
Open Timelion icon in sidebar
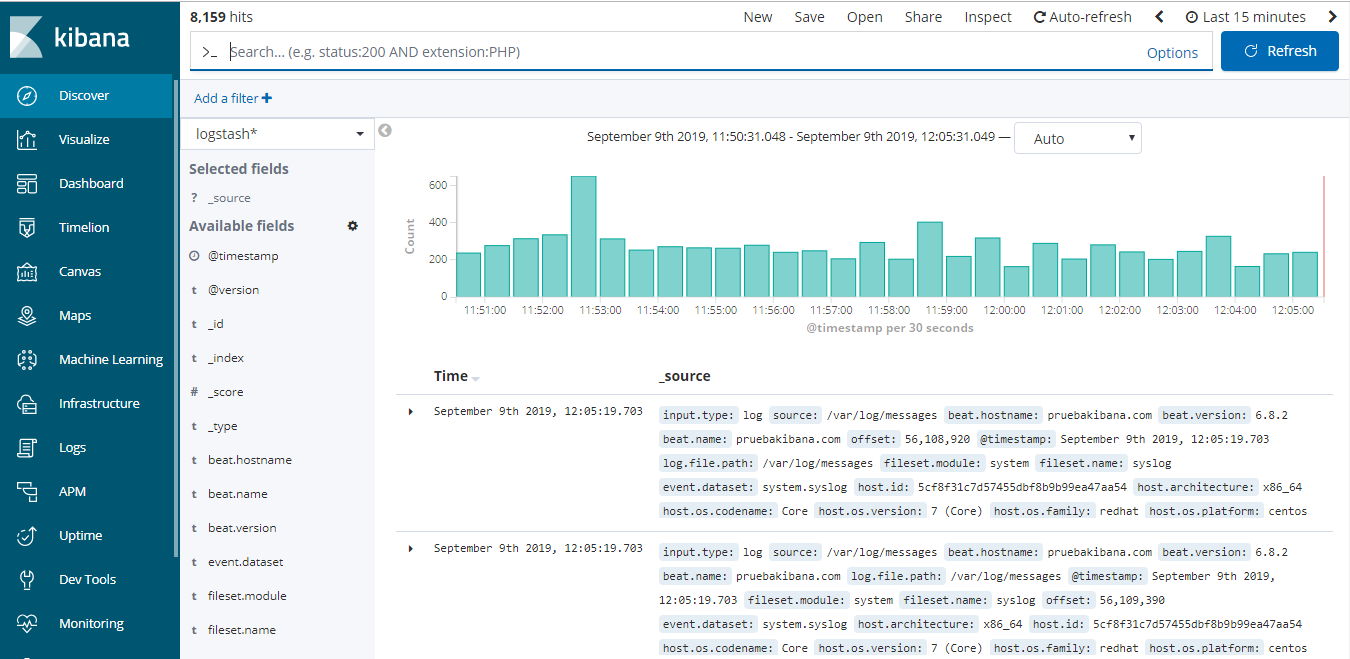[27, 228]
